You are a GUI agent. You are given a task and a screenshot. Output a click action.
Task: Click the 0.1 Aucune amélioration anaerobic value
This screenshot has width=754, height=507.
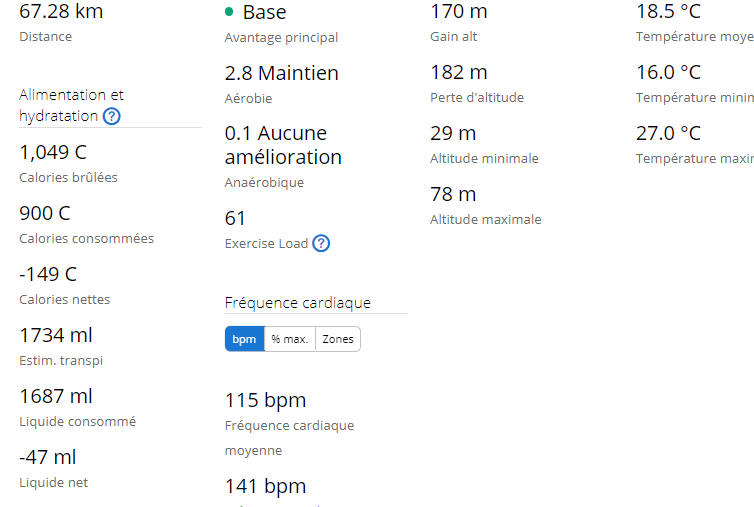tap(283, 145)
